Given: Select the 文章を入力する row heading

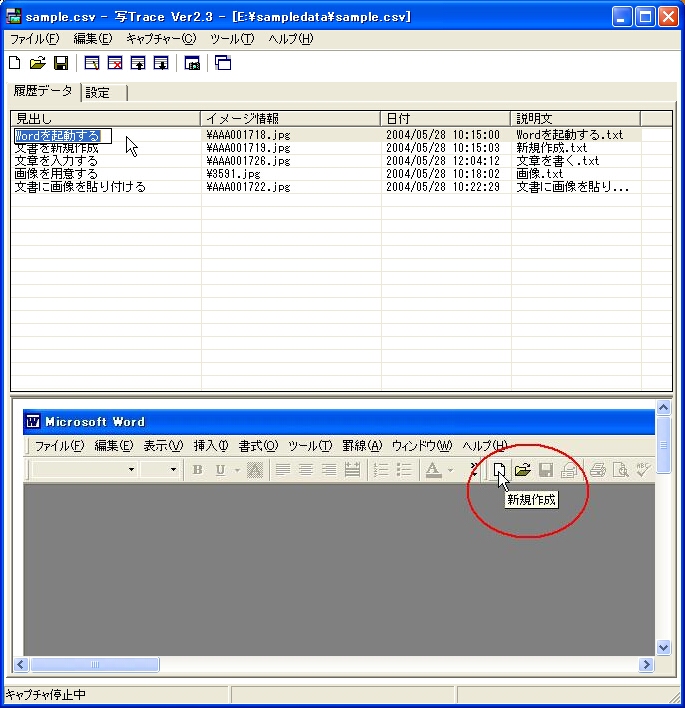Looking at the screenshot, I should (56, 161).
